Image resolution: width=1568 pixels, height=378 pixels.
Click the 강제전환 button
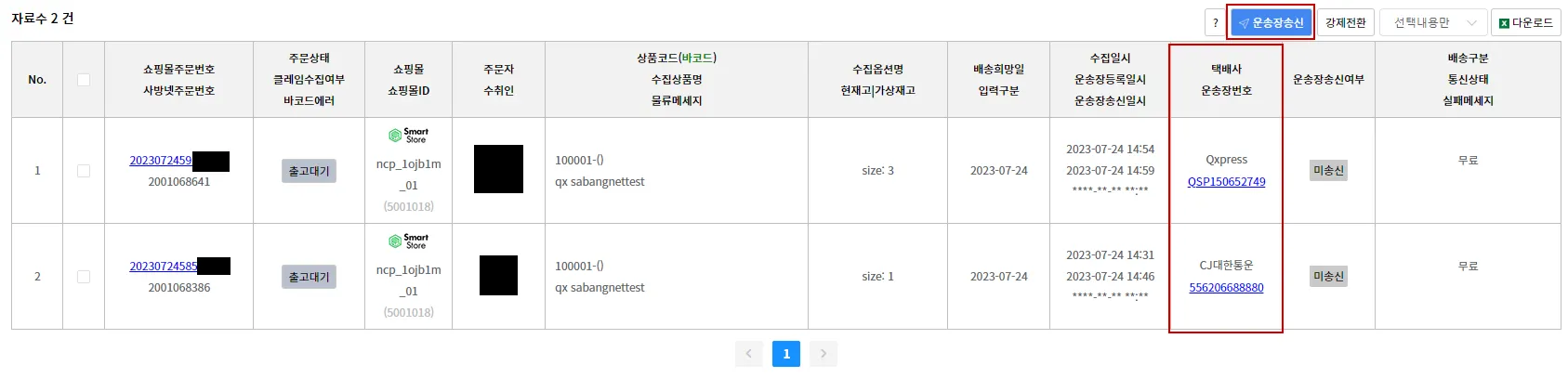tap(1345, 23)
